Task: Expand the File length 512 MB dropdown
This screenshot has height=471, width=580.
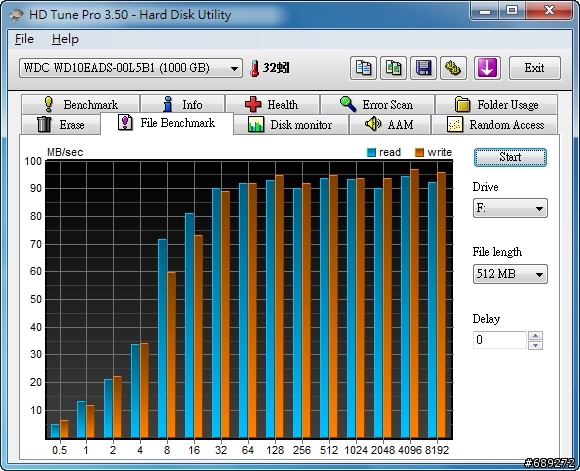Action: pyautogui.click(x=510, y=274)
